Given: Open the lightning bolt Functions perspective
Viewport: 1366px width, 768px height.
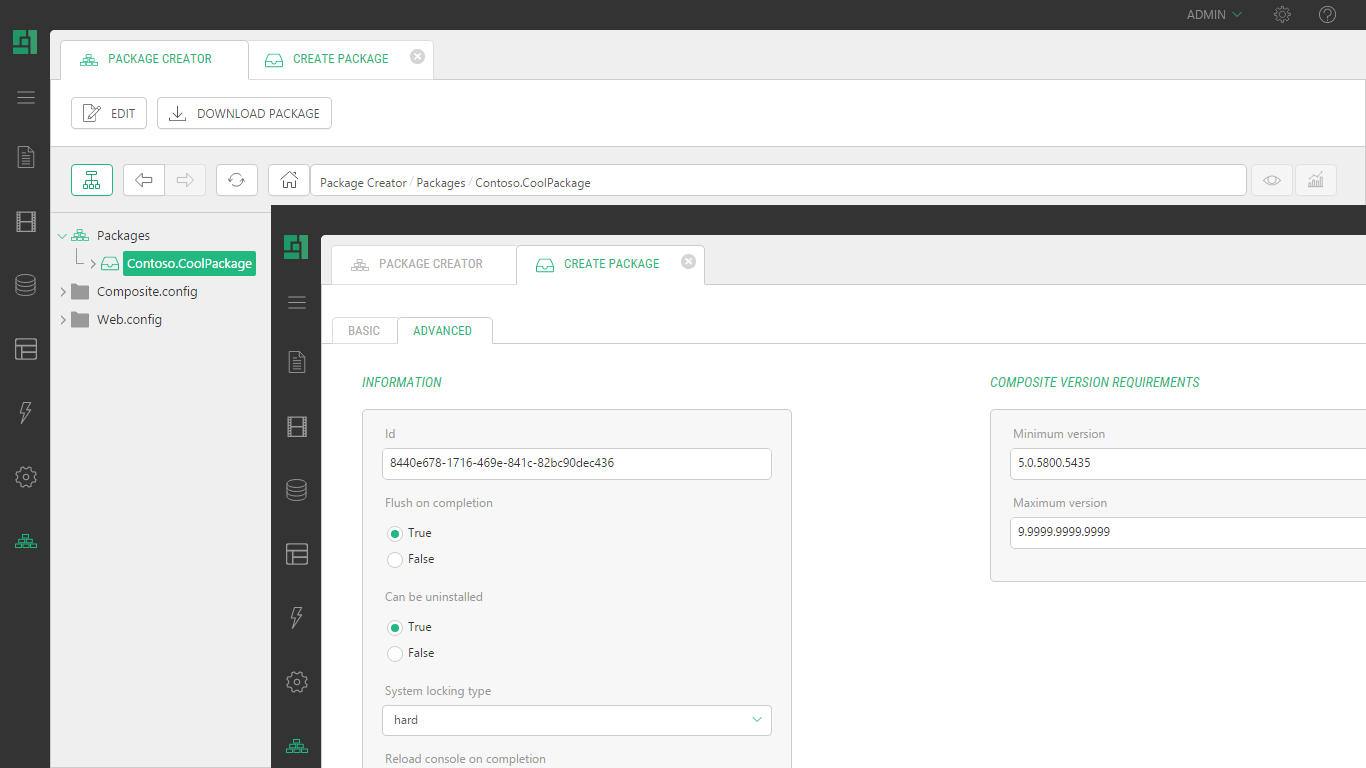Looking at the screenshot, I should [26, 413].
